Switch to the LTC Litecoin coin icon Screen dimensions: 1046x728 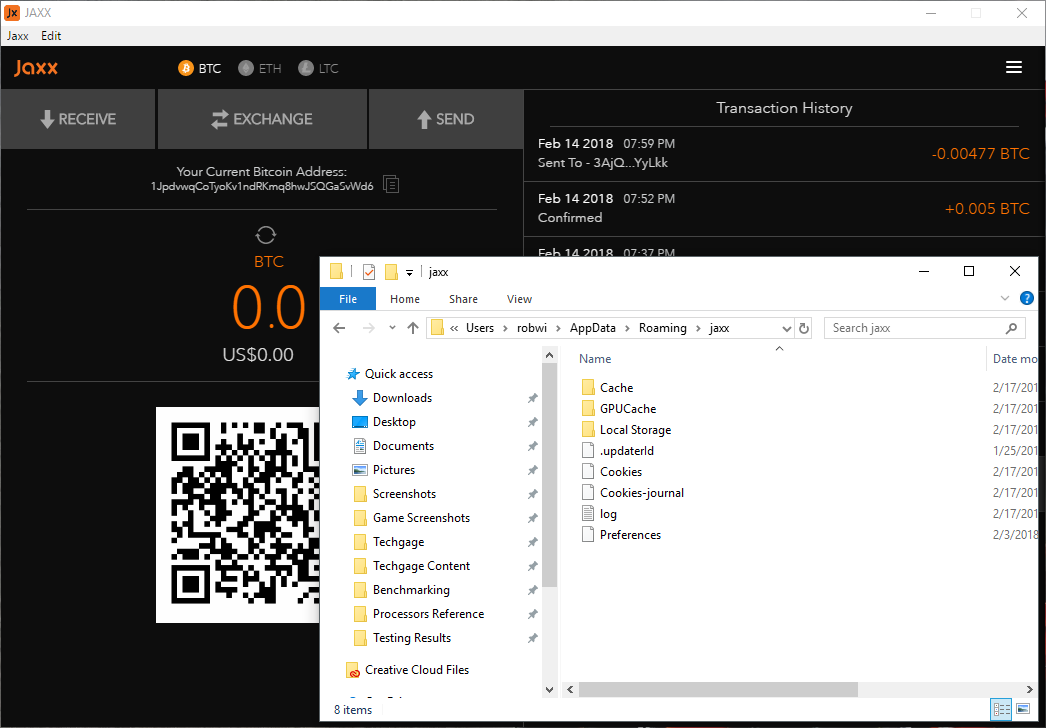(x=306, y=68)
